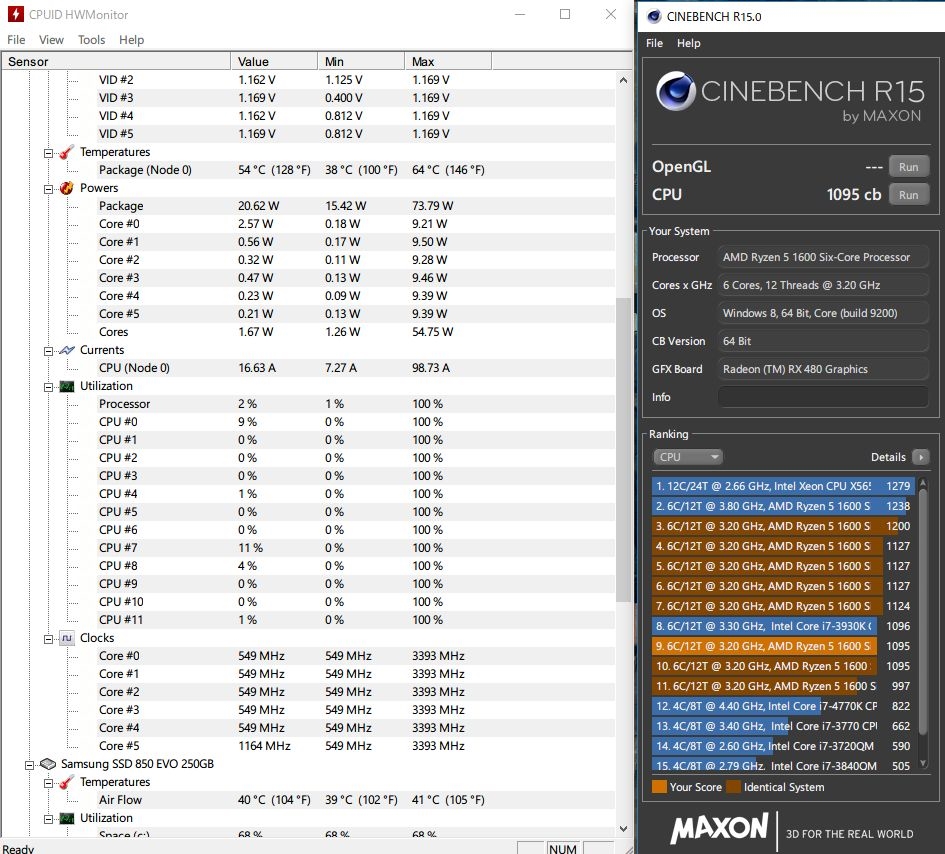The width and height of the screenshot is (945, 854).
Task: Click the Info input field in Cinebench
Action: point(823,397)
